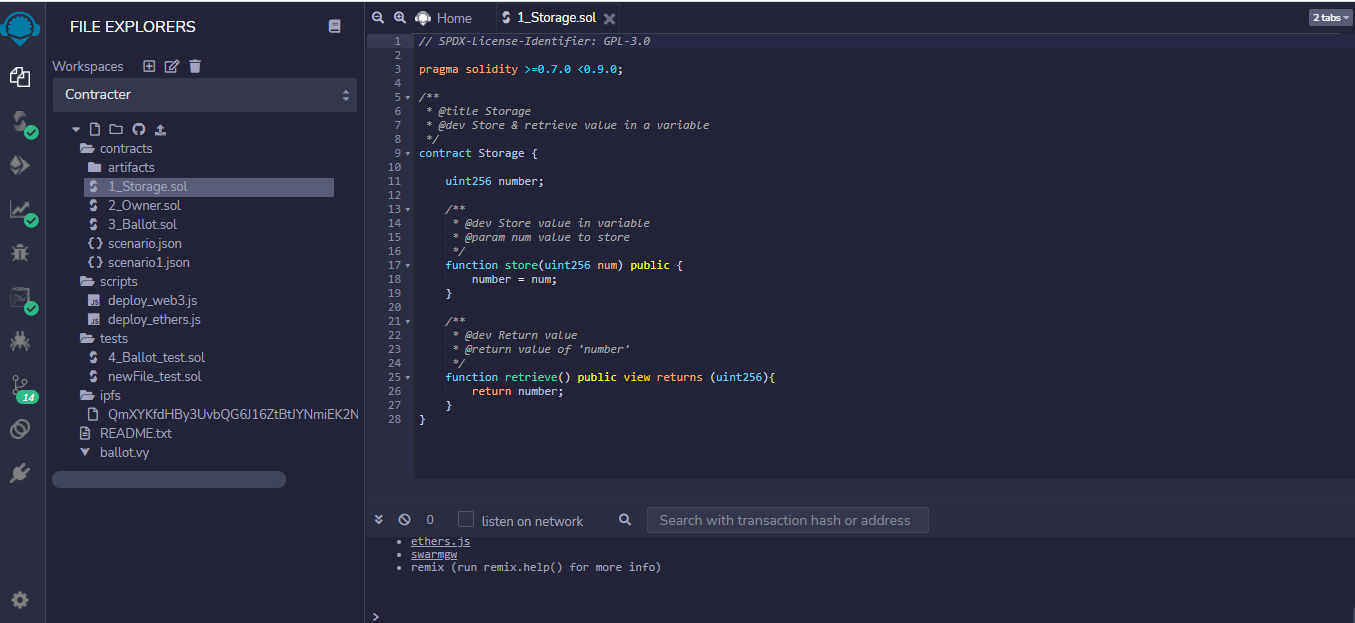Click the terminal search magnifier icon

coord(625,520)
